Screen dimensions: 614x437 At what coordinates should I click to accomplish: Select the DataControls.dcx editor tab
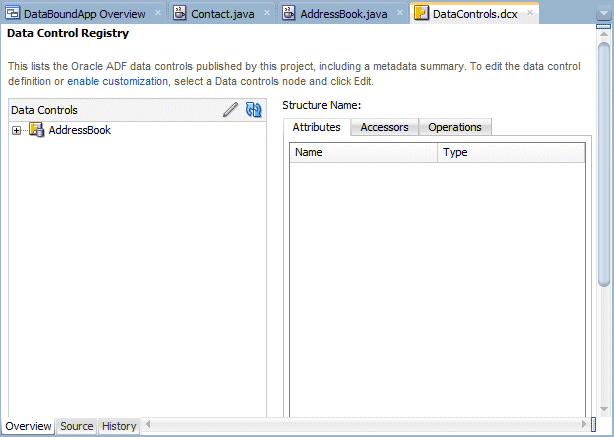[475, 14]
